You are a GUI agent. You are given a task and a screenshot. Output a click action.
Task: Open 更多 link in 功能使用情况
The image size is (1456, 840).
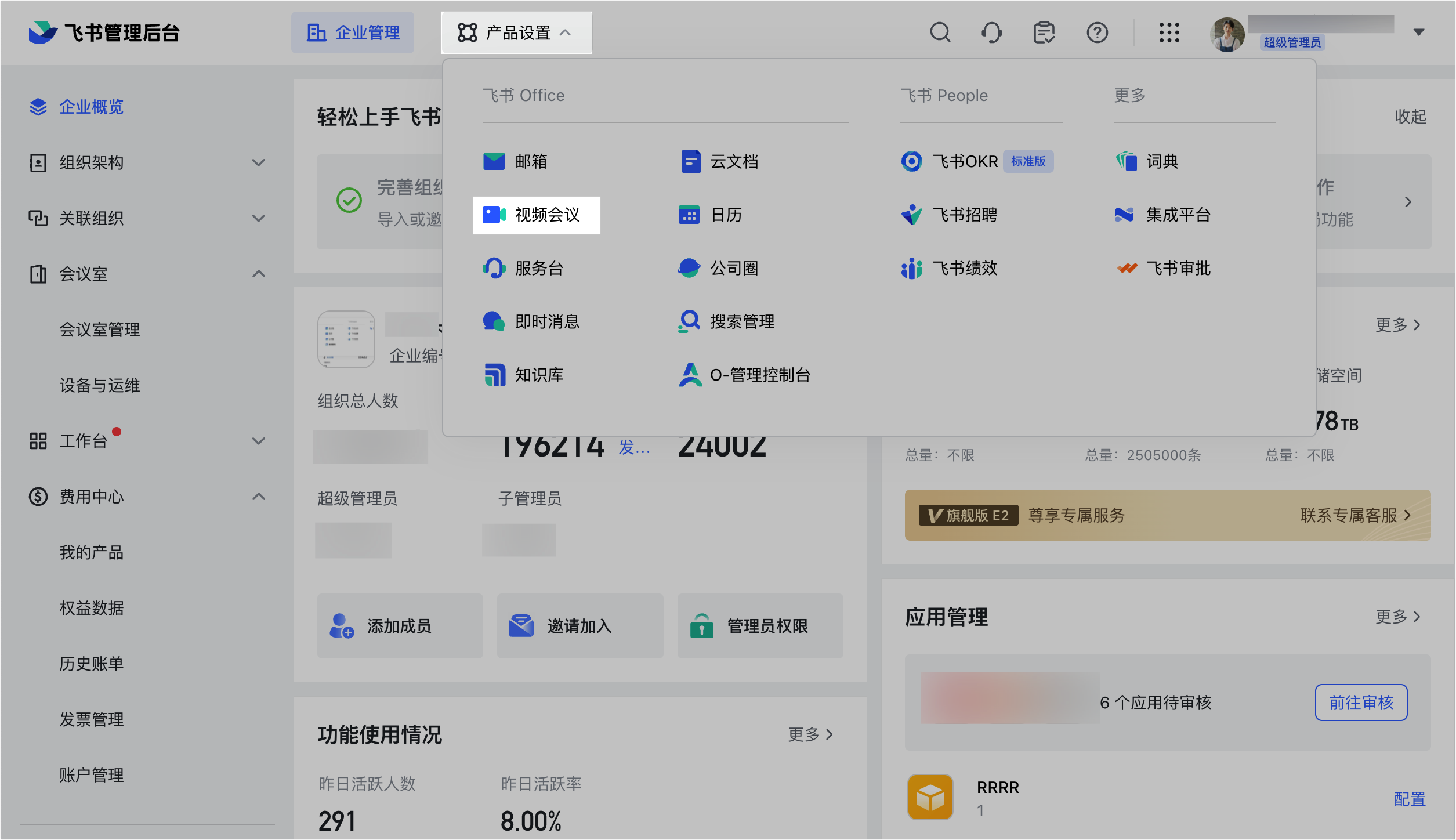[810, 734]
